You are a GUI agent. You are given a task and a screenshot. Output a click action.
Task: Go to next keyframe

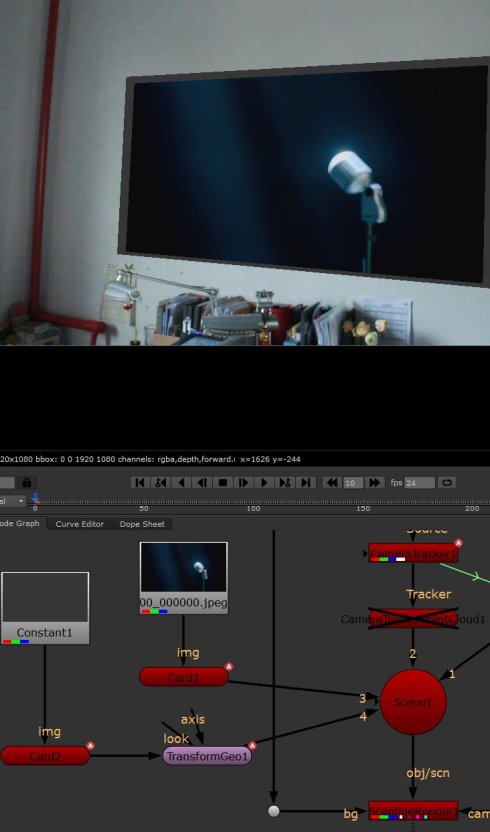click(285, 482)
